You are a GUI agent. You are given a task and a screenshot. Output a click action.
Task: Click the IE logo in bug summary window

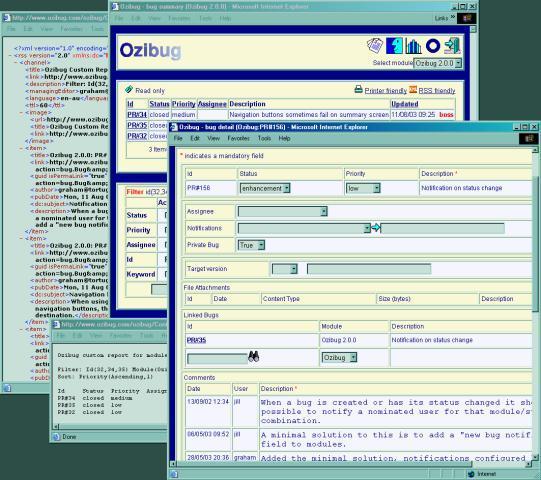pos(466,18)
